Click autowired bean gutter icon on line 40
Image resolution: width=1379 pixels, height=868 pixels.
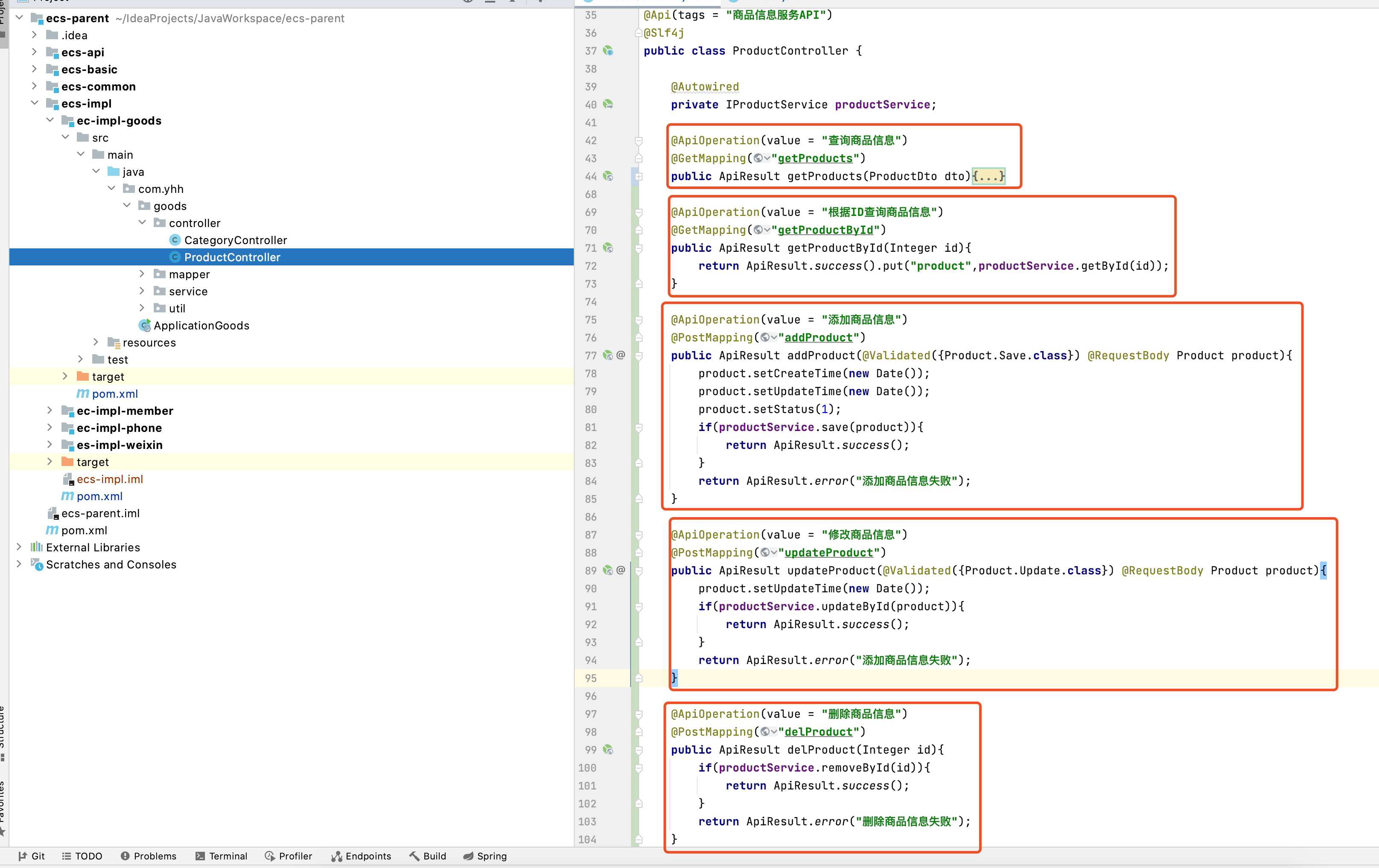point(608,104)
